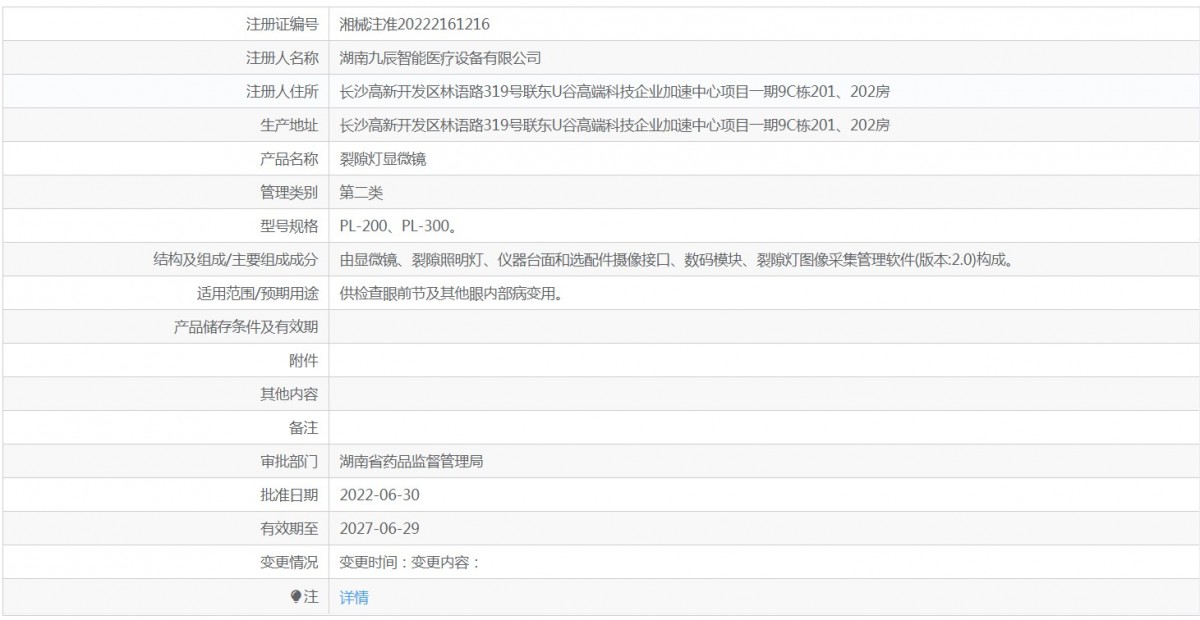Click the 第二类 management category value
Image resolution: width=1200 pixels, height=620 pixels.
tap(361, 192)
